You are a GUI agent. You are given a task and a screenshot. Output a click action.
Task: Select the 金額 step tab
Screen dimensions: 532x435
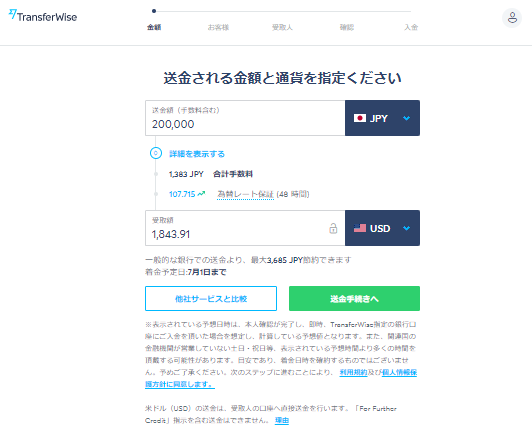(x=154, y=27)
